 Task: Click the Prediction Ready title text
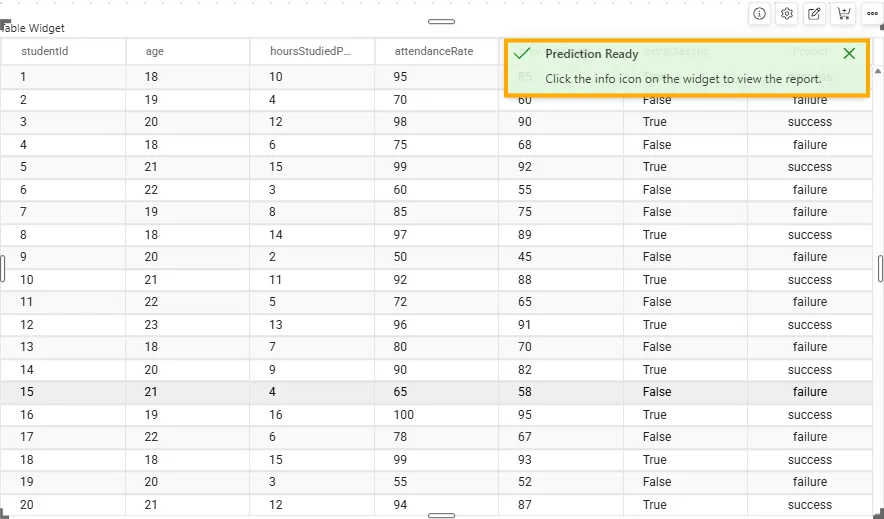click(592, 54)
